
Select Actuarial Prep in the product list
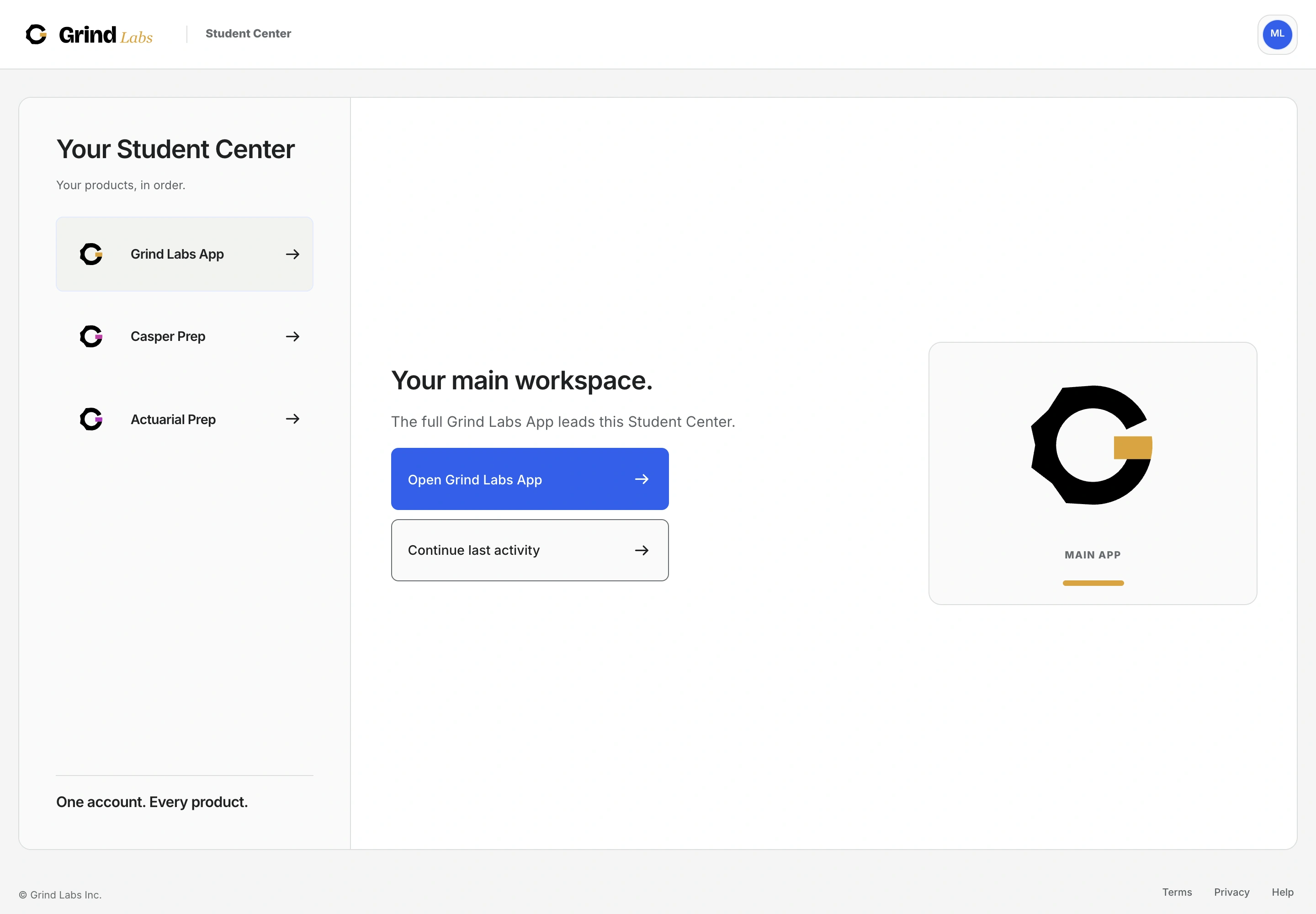pos(185,419)
